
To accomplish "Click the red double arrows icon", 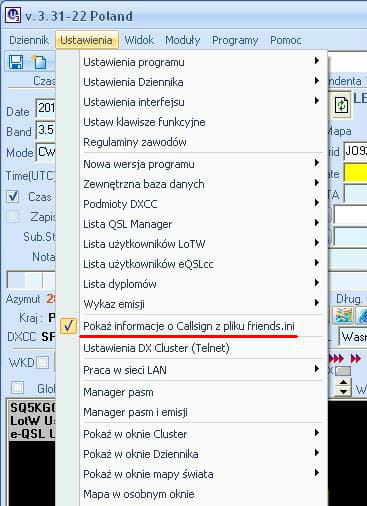I will tap(356, 359).
